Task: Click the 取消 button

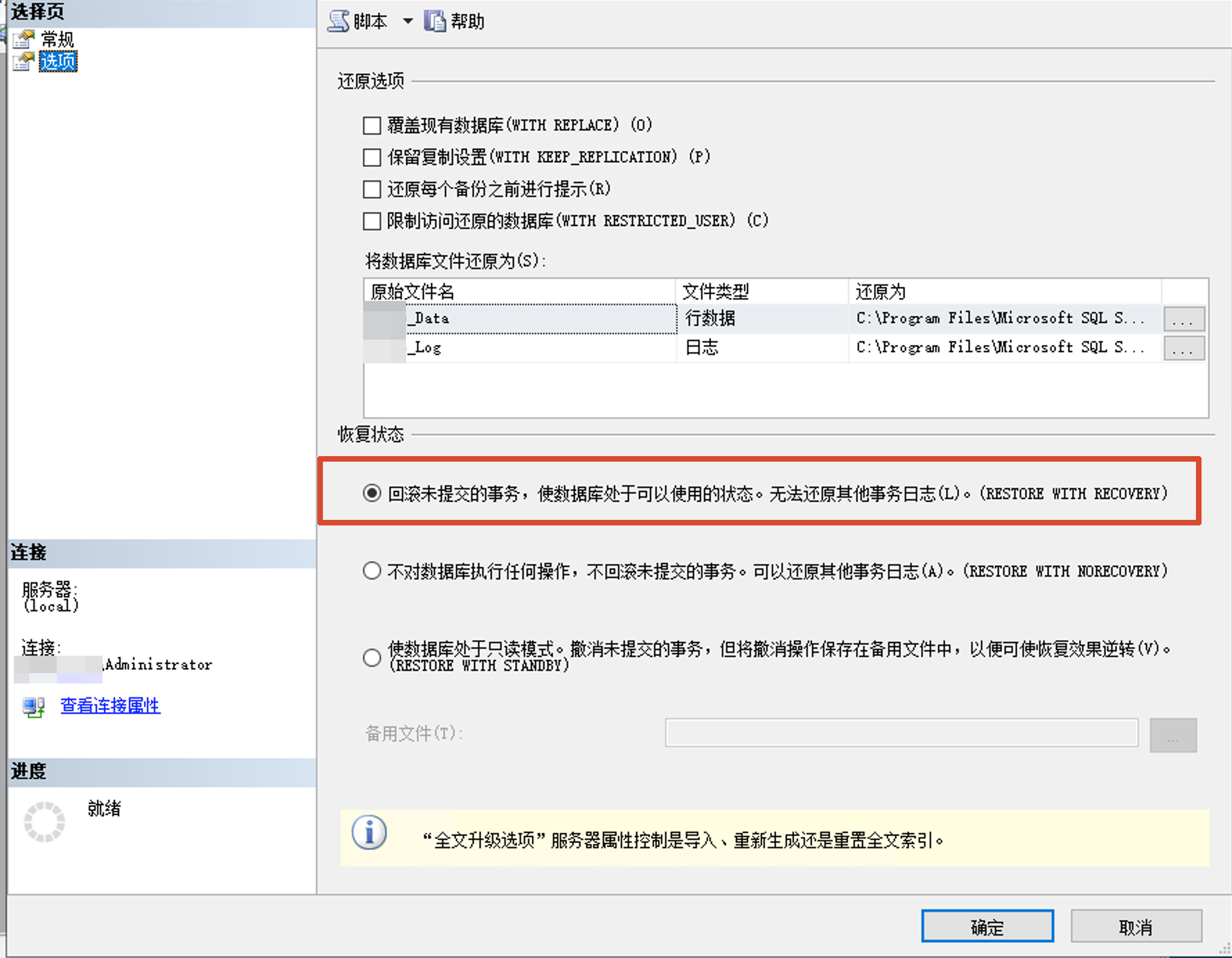Action: pyautogui.click(x=1136, y=926)
